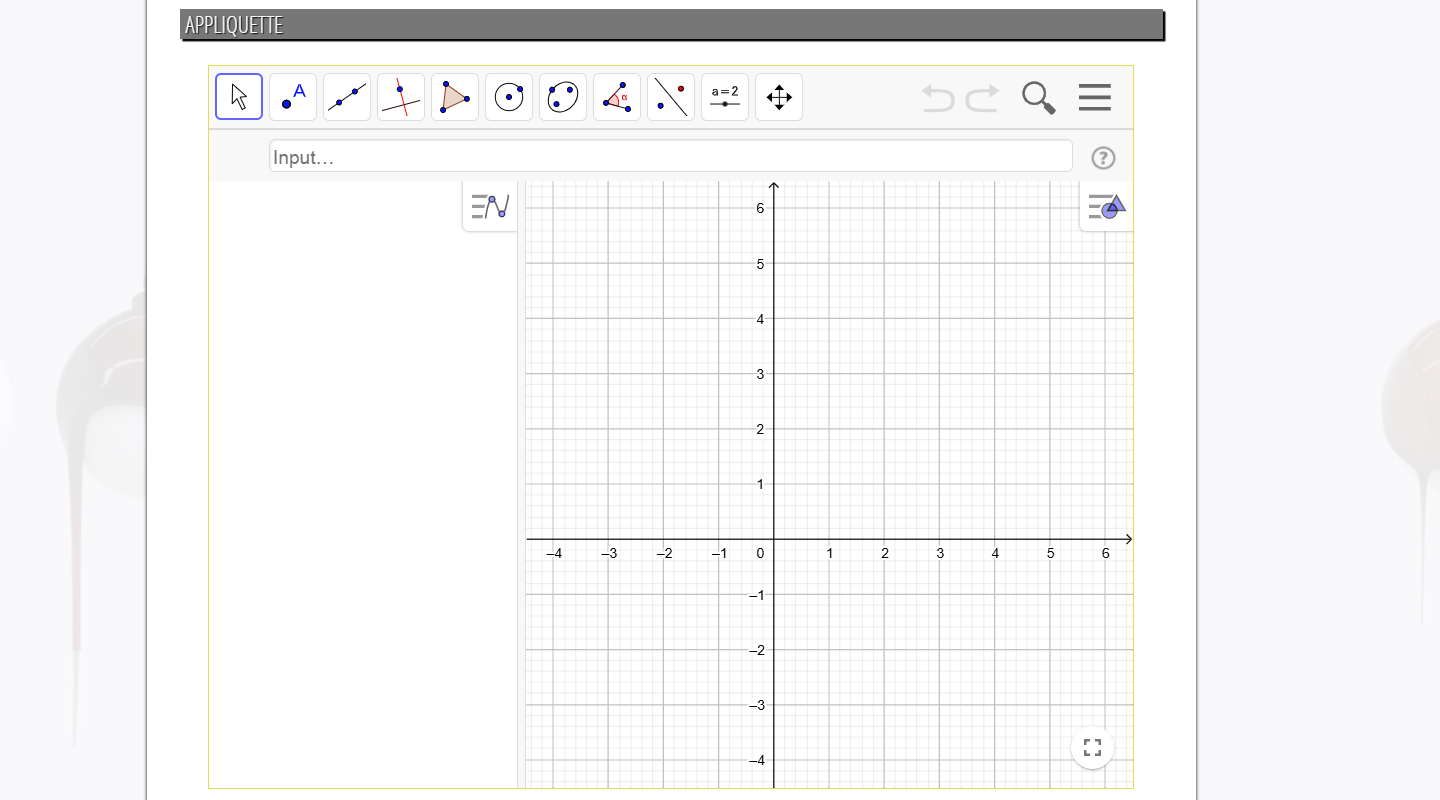Open the input help question mark
1440x800 pixels.
(1103, 158)
